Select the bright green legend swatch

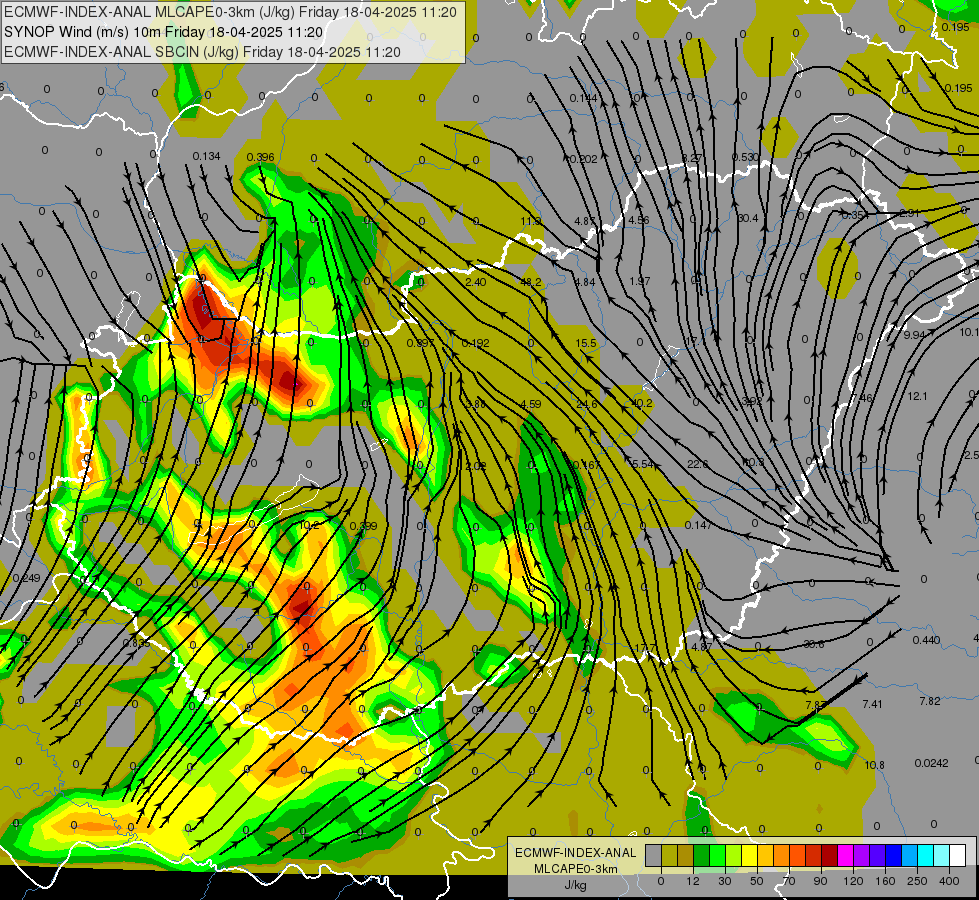[x=718, y=856]
